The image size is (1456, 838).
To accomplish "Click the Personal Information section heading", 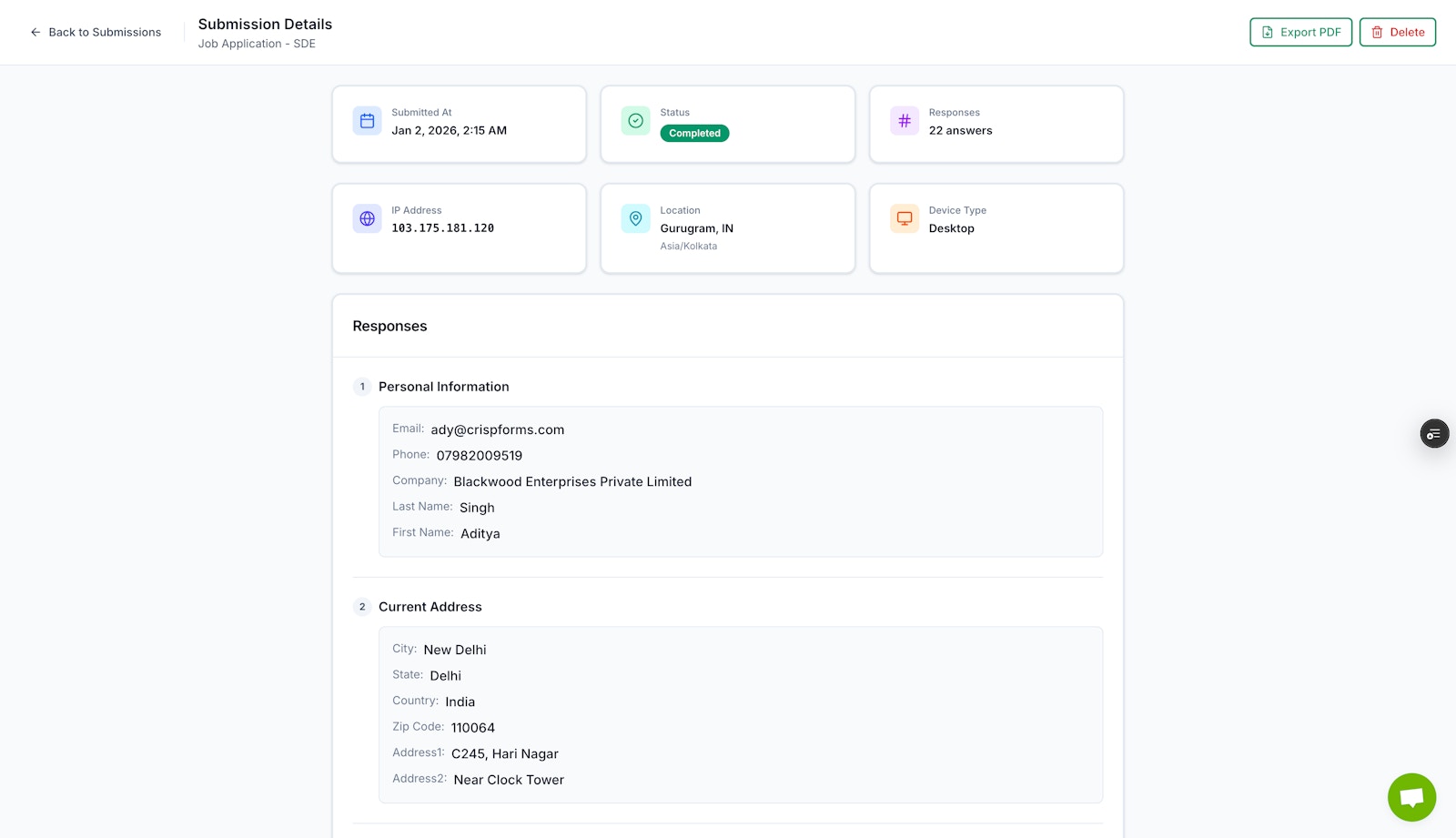I will pos(444,387).
